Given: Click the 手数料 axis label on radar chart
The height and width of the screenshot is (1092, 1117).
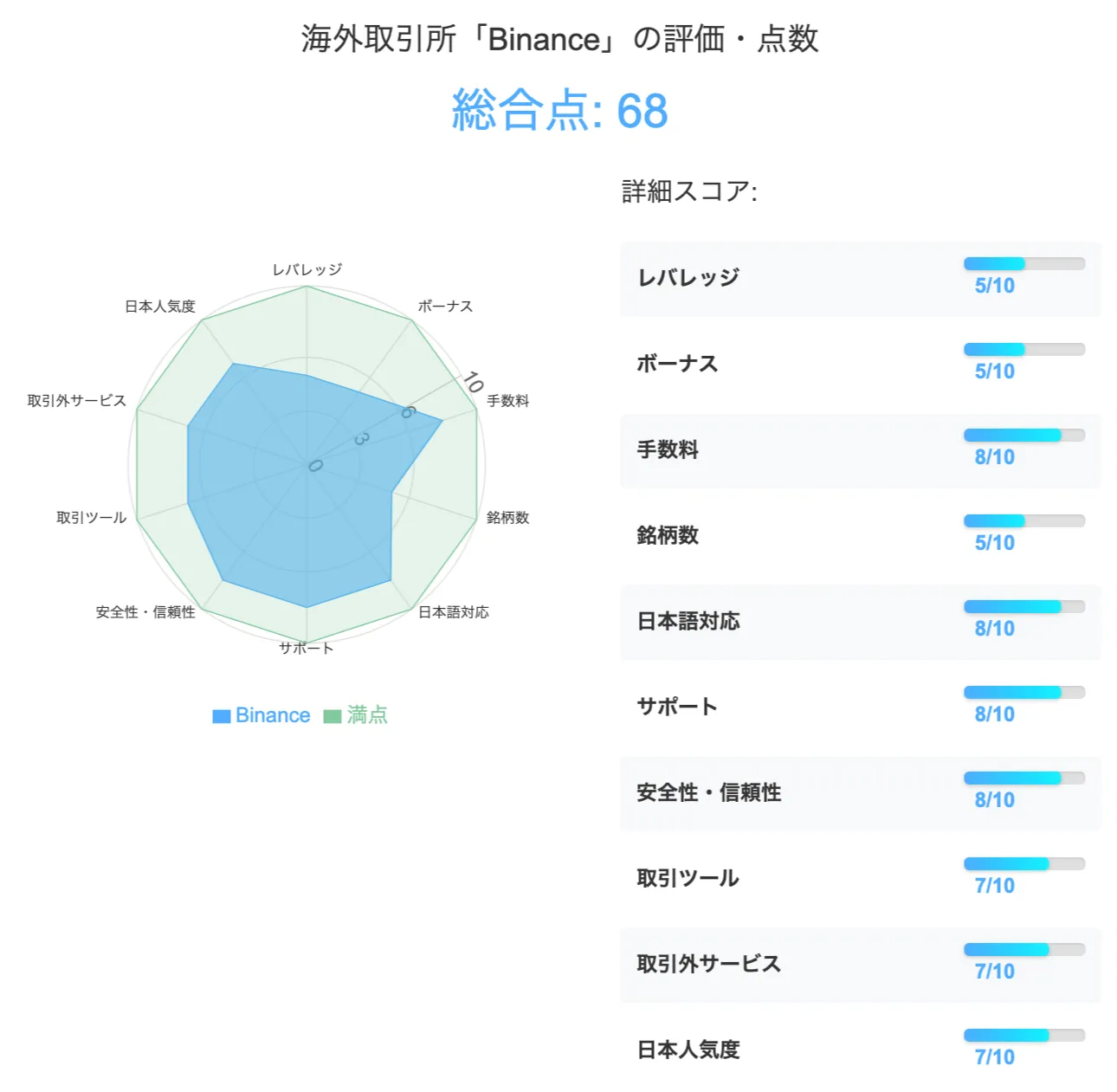Looking at the screenshot, I should 507,401.
